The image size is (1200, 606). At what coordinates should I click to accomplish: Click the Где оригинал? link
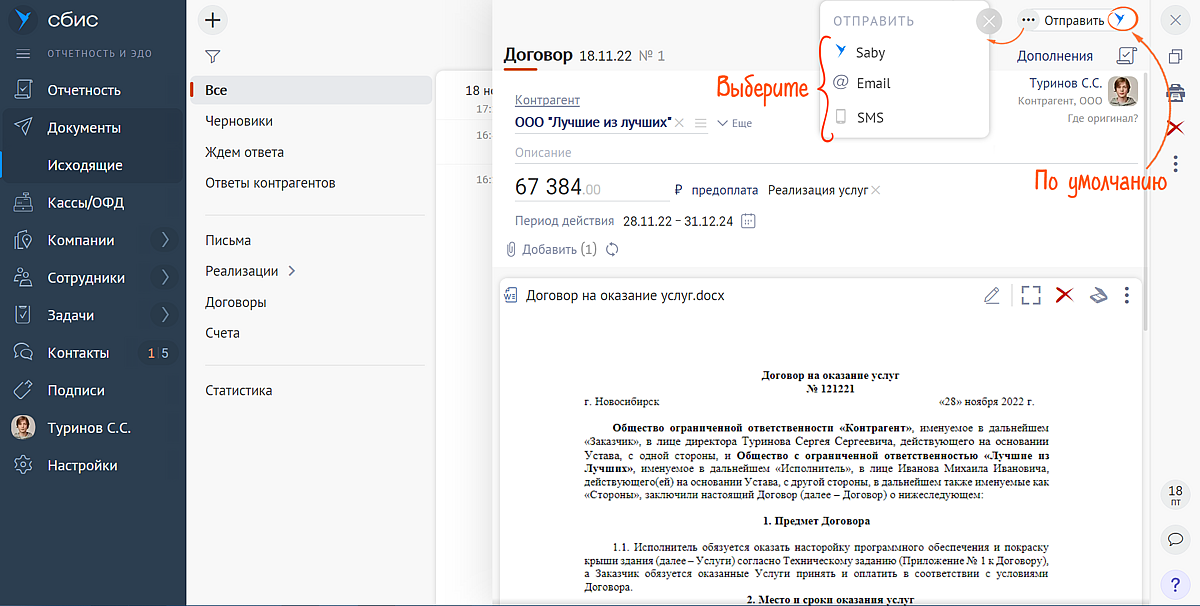click(x=1102, y=119)
